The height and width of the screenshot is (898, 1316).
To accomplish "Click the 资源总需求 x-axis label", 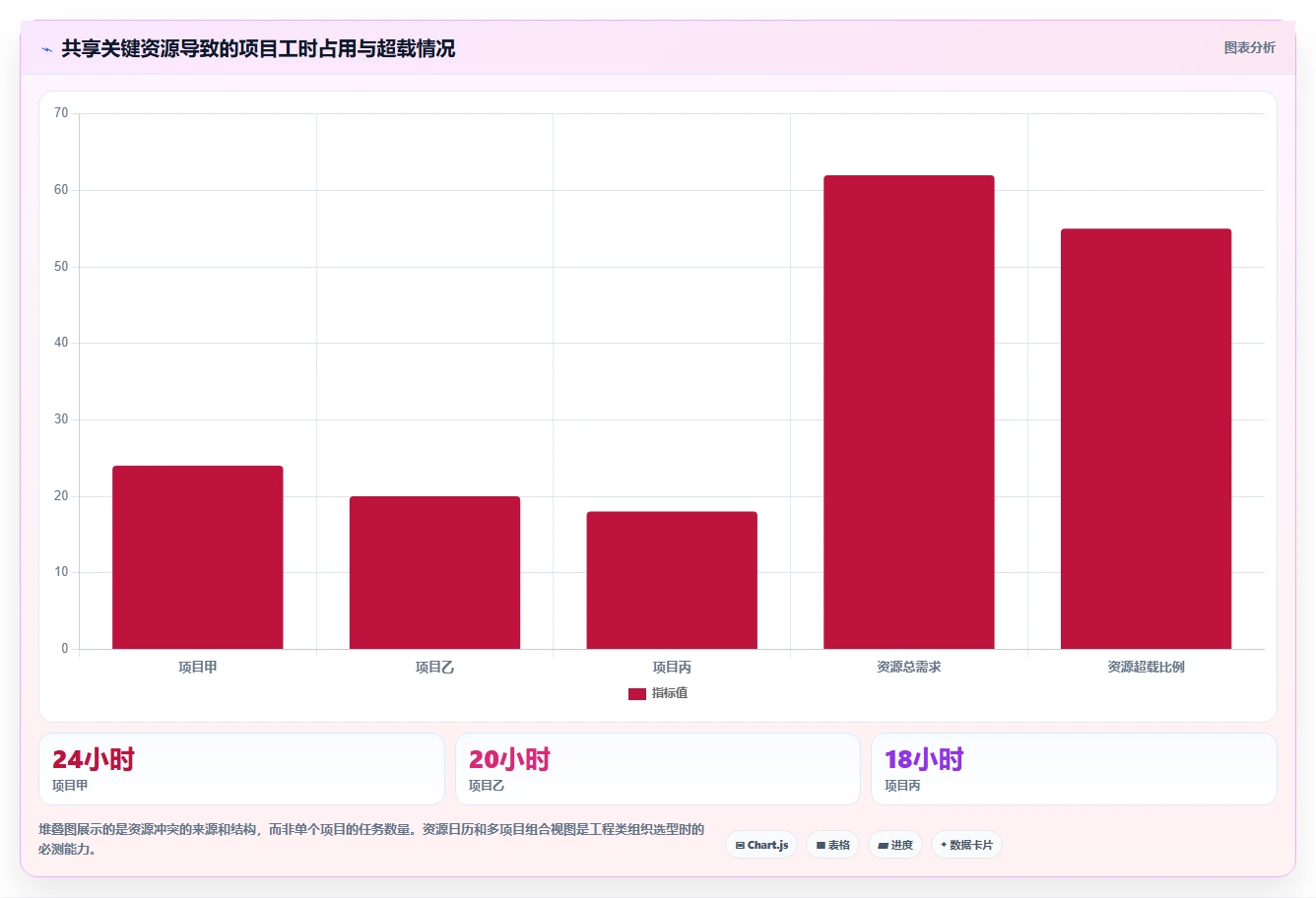I will click(x=909, y=668).
